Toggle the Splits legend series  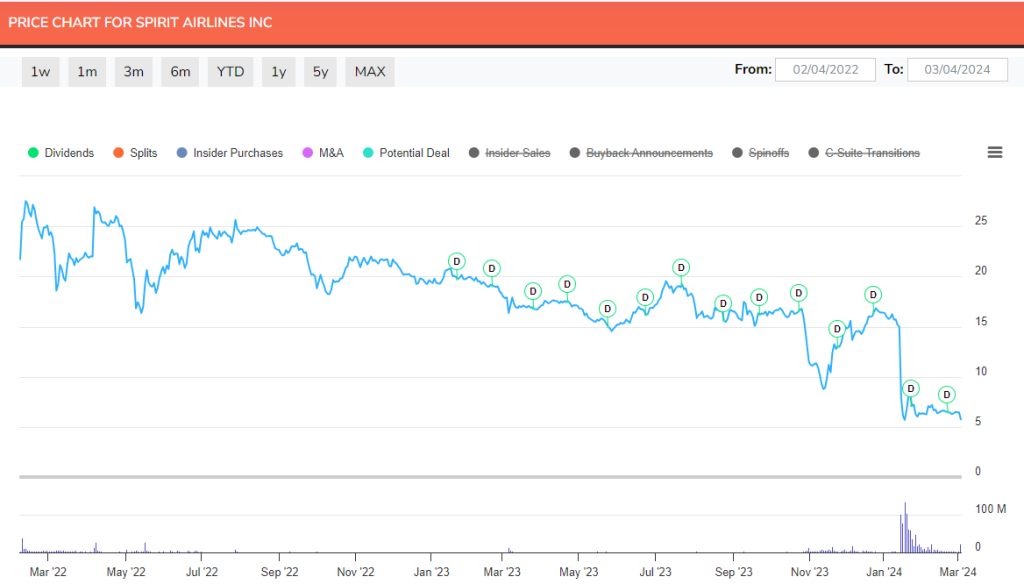(x=135, y=153)
